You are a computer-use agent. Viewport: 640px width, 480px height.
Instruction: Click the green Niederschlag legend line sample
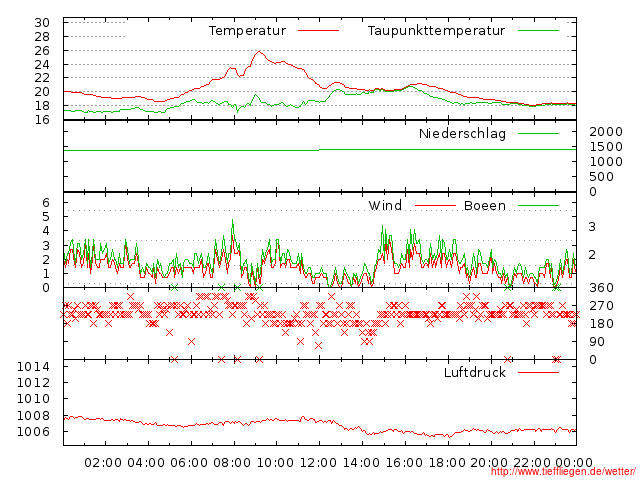coord(538,133)
